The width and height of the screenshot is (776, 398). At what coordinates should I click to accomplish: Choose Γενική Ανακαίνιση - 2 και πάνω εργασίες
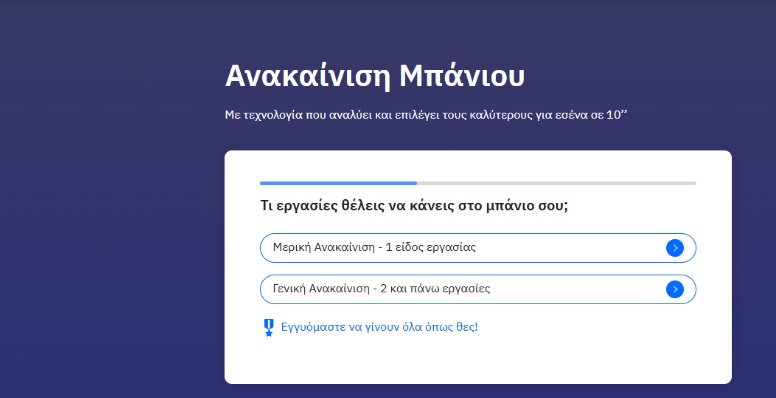(x=478, y=289)
